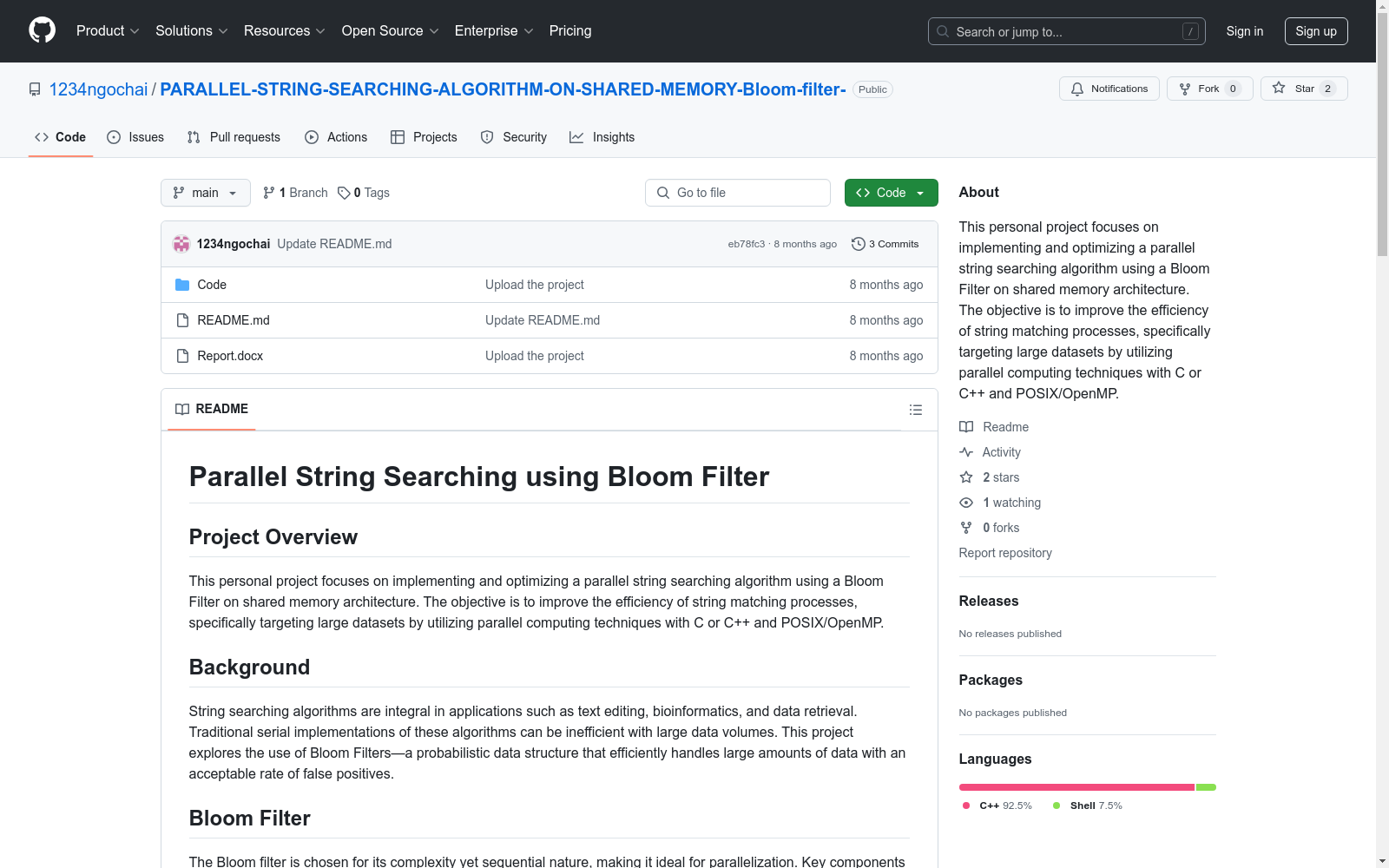The image size is (1389, 868).
Task: Click the Readme book icon in About
Action: pyautogui.click(x=966, y=427)
